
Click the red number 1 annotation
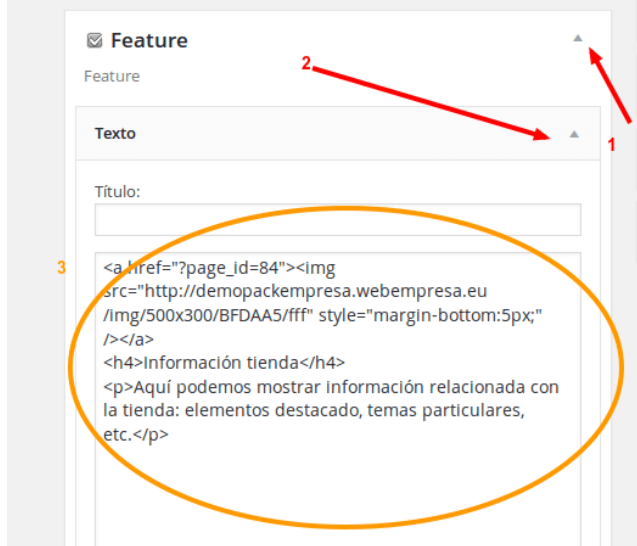click(x=611, y=145)
